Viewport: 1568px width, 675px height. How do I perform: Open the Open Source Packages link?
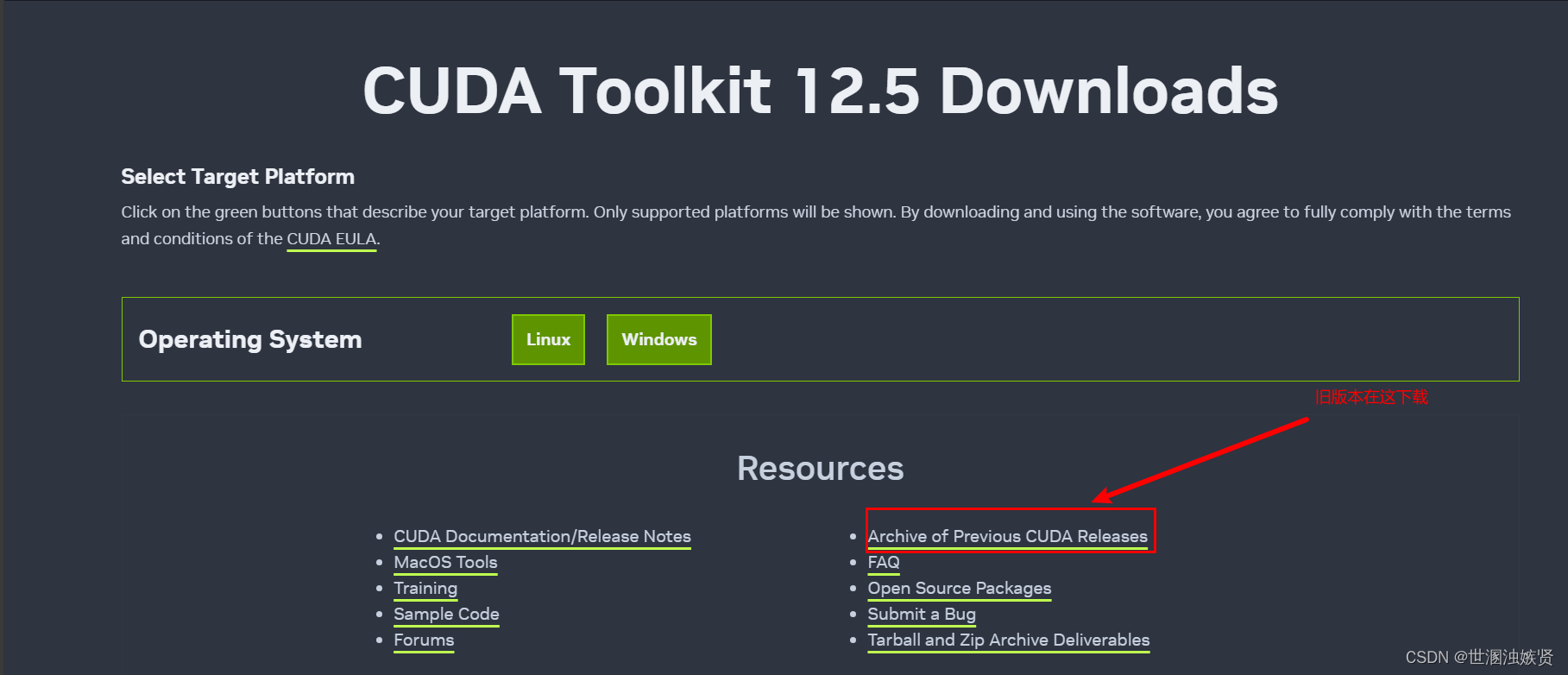pyautogui.click(x=960, y=589)
